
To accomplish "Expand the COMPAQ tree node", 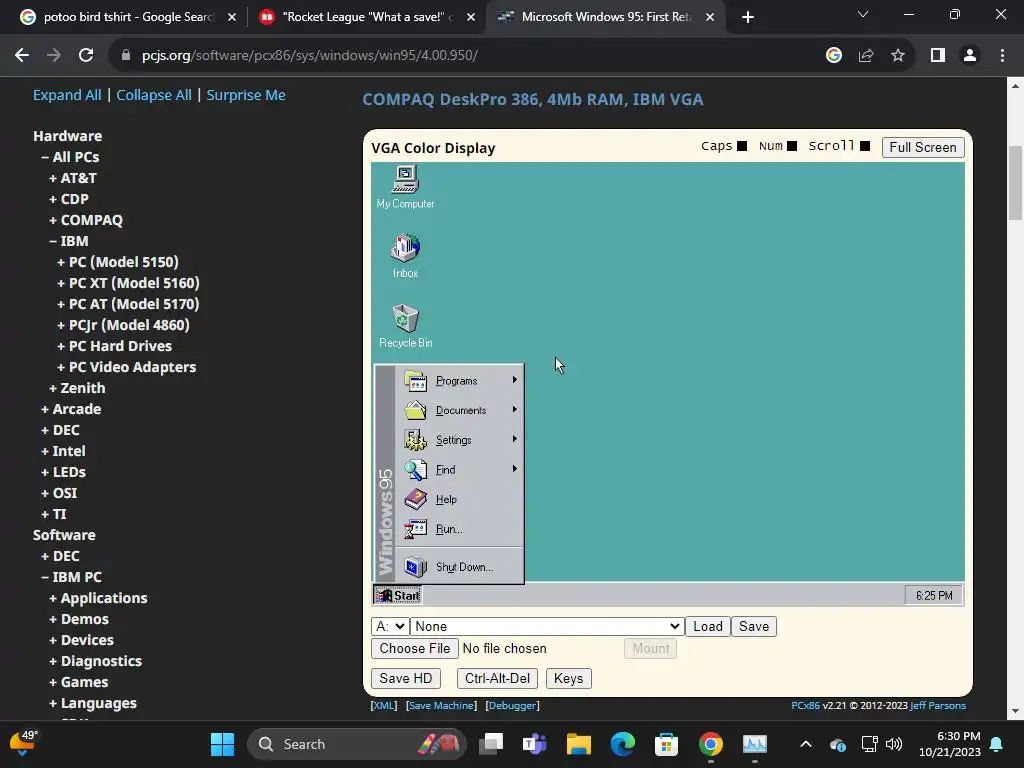I will point(86,220).
